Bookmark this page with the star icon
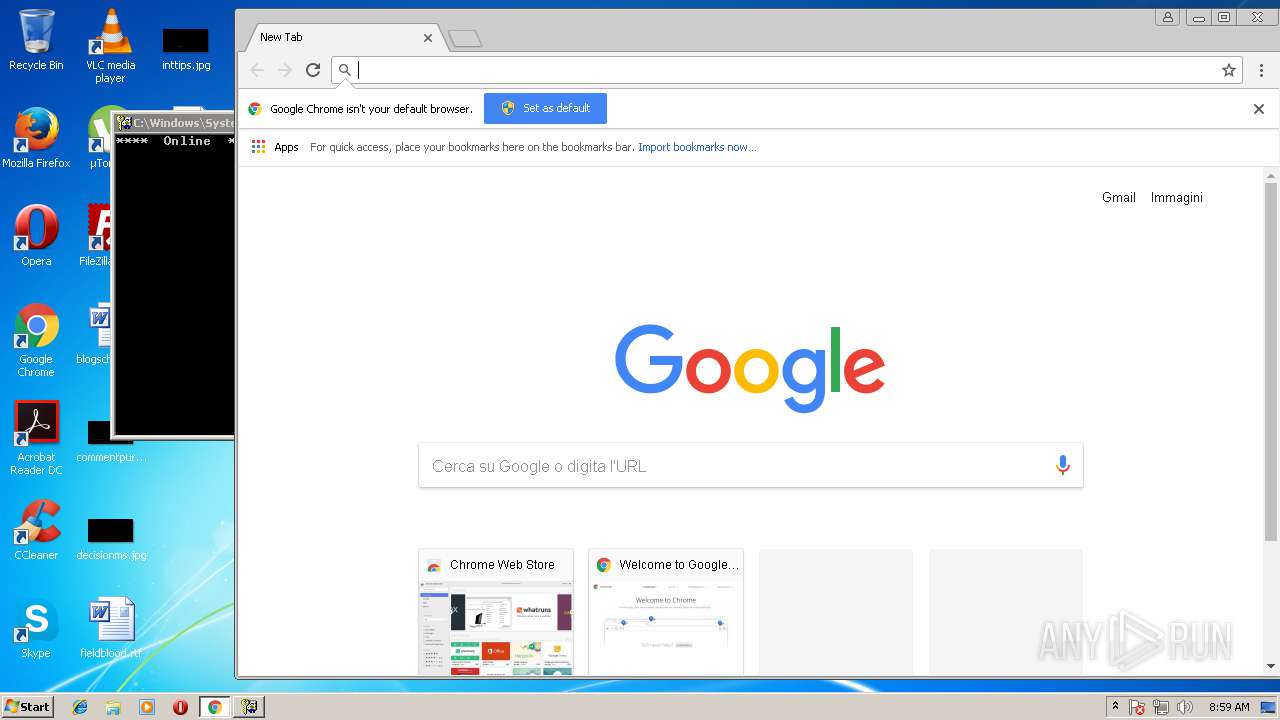The image size is (1280, 720). pos(1229,70)
